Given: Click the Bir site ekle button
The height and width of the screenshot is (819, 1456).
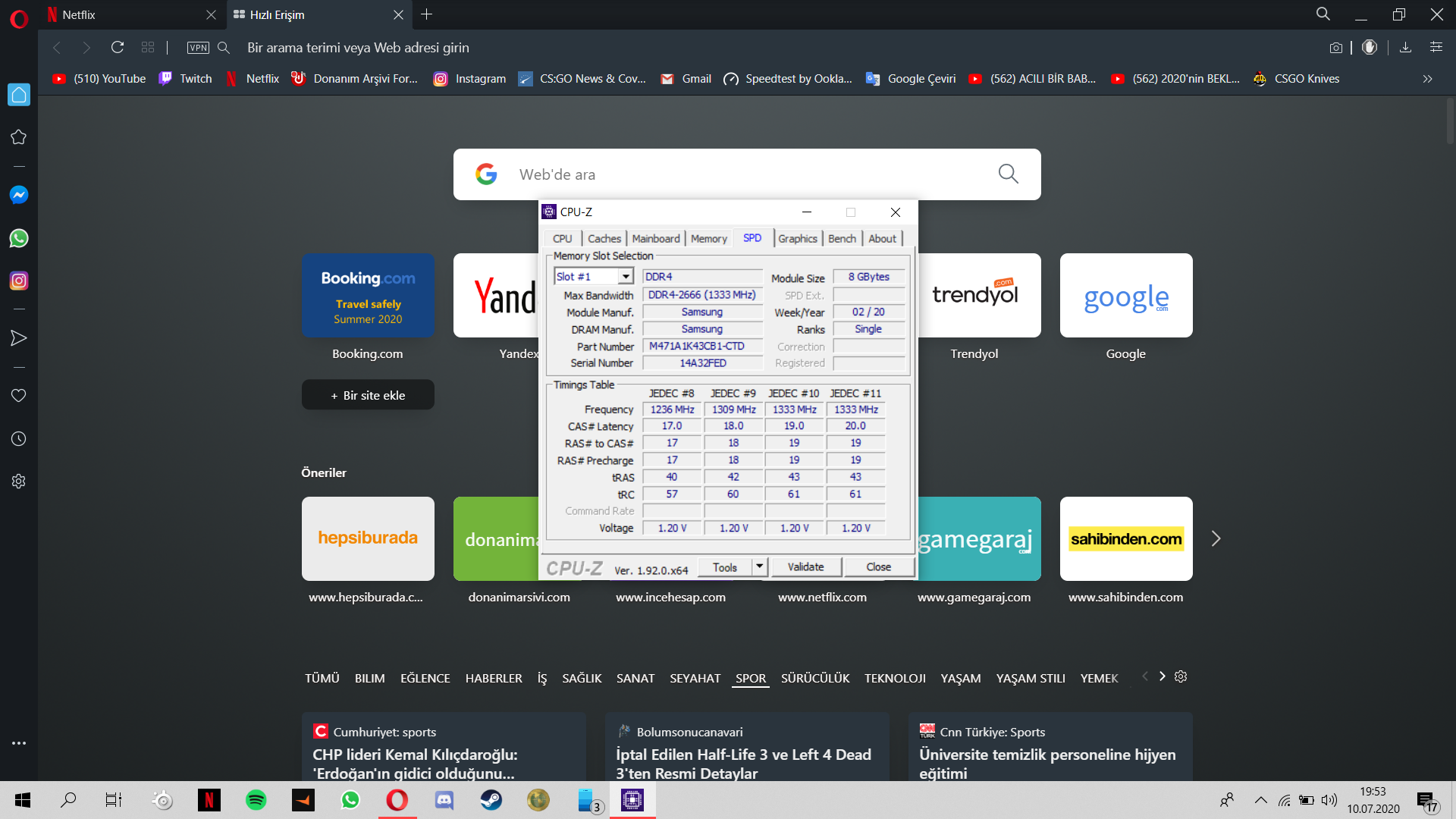Looking at the screenshot, I should pyautogui.click(x=368, y=395).
